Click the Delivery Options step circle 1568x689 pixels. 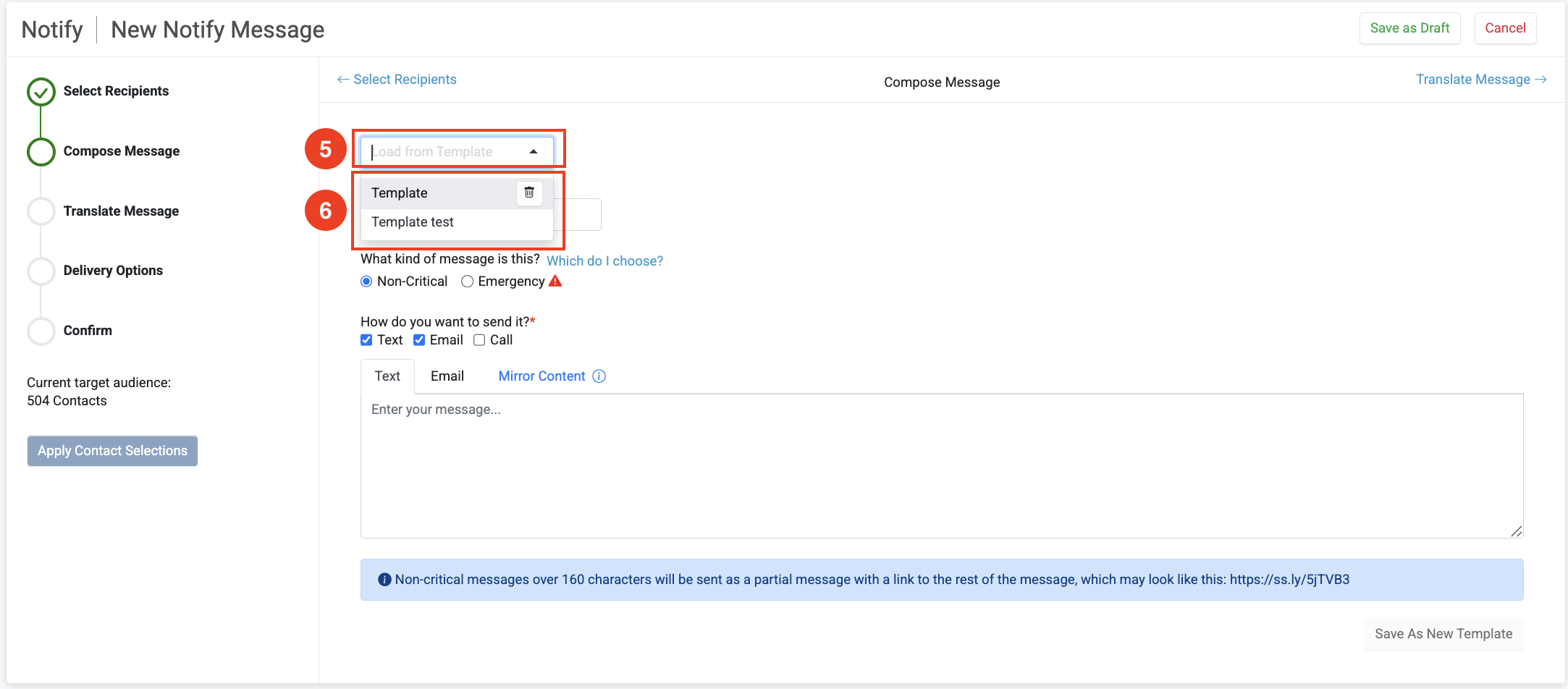(41, 271)
